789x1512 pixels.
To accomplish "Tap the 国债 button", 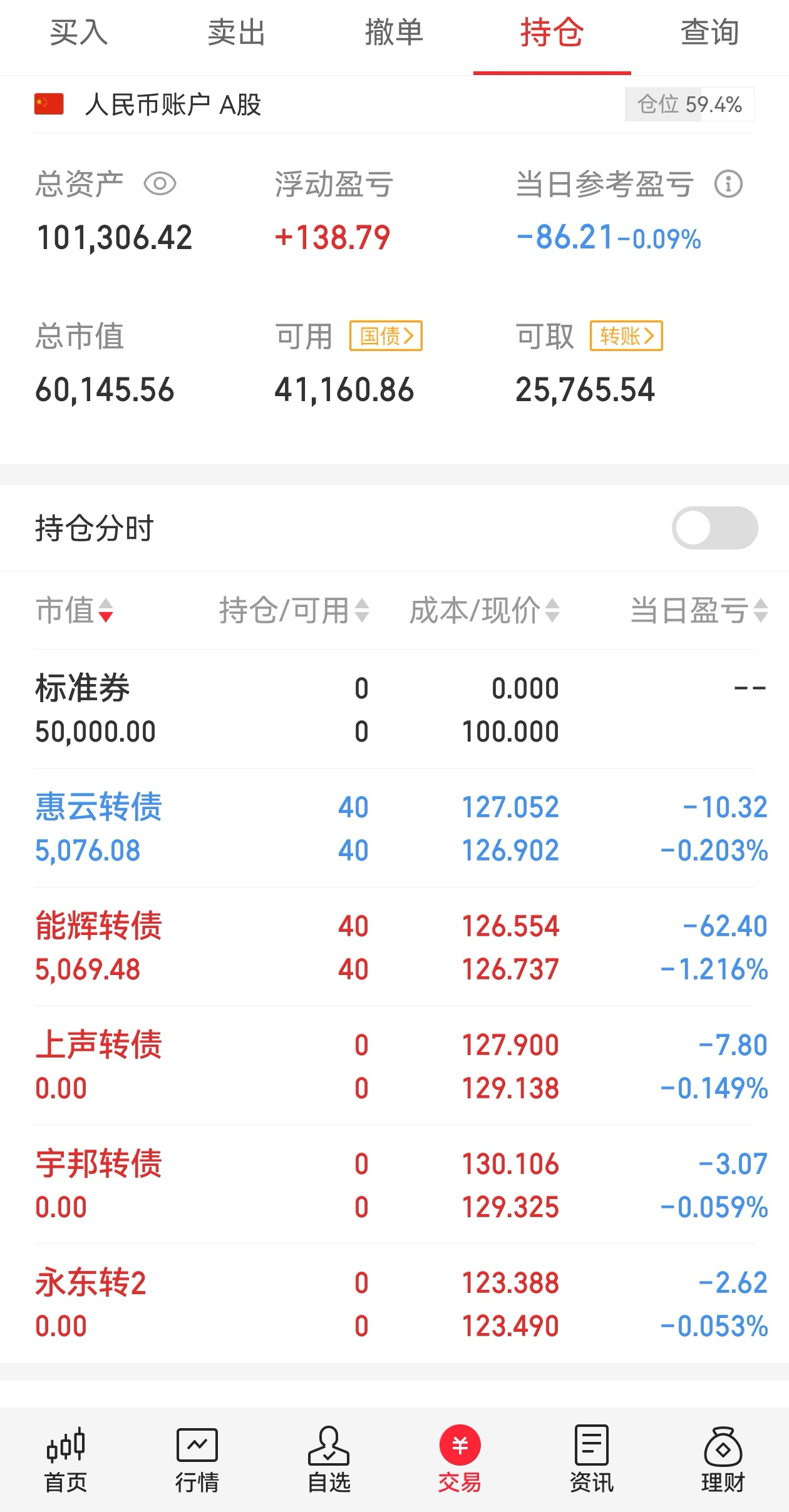I will coord(386,336).
